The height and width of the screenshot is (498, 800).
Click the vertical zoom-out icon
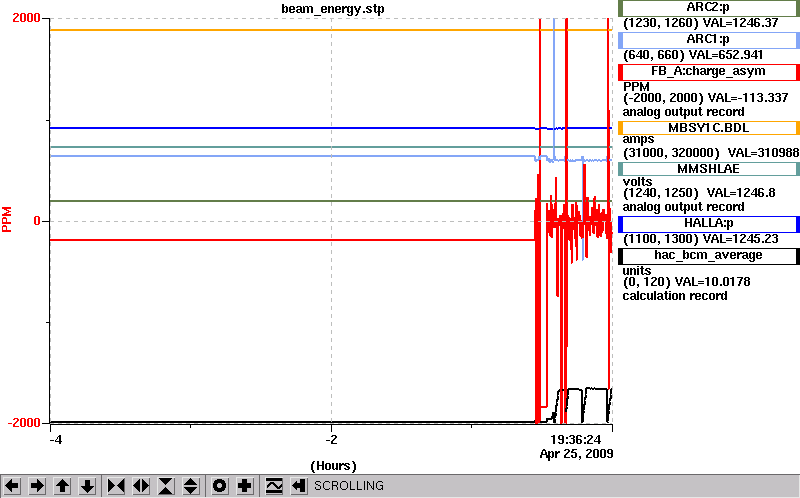191,486
